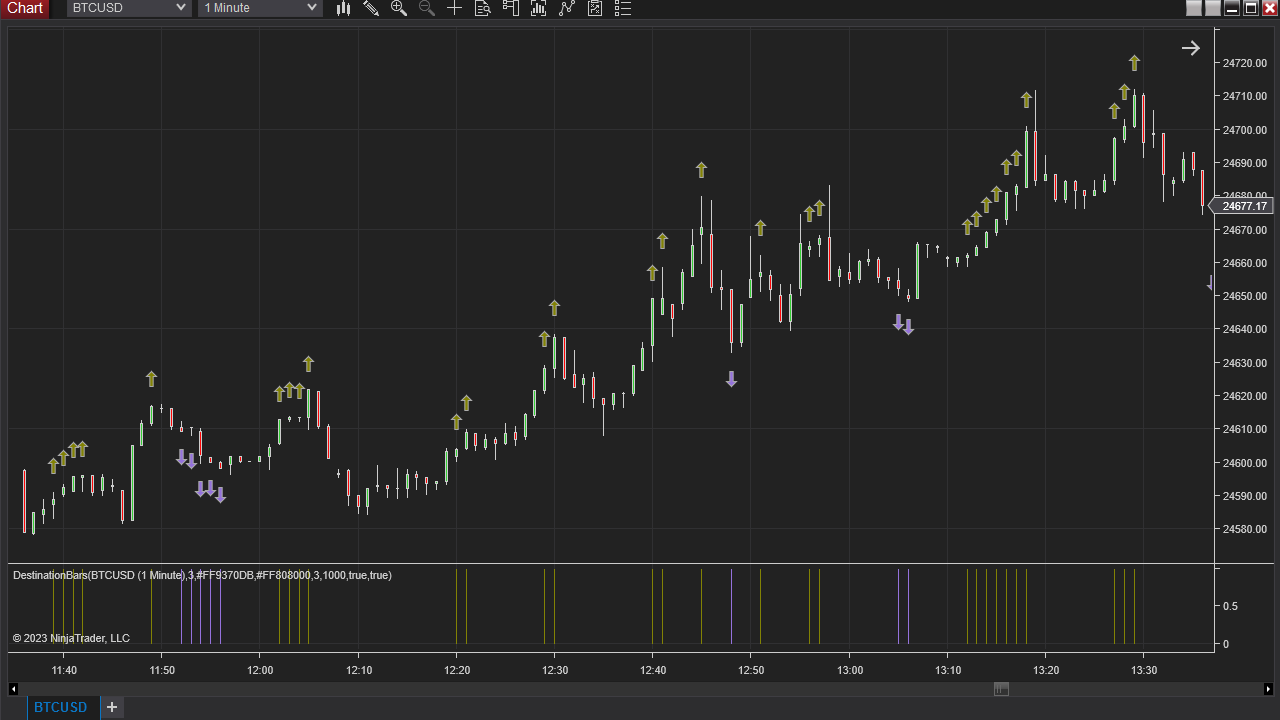Click first window link button beside minimize
The height and width of the screenshot is (720, 1280).
point(1194,8)
